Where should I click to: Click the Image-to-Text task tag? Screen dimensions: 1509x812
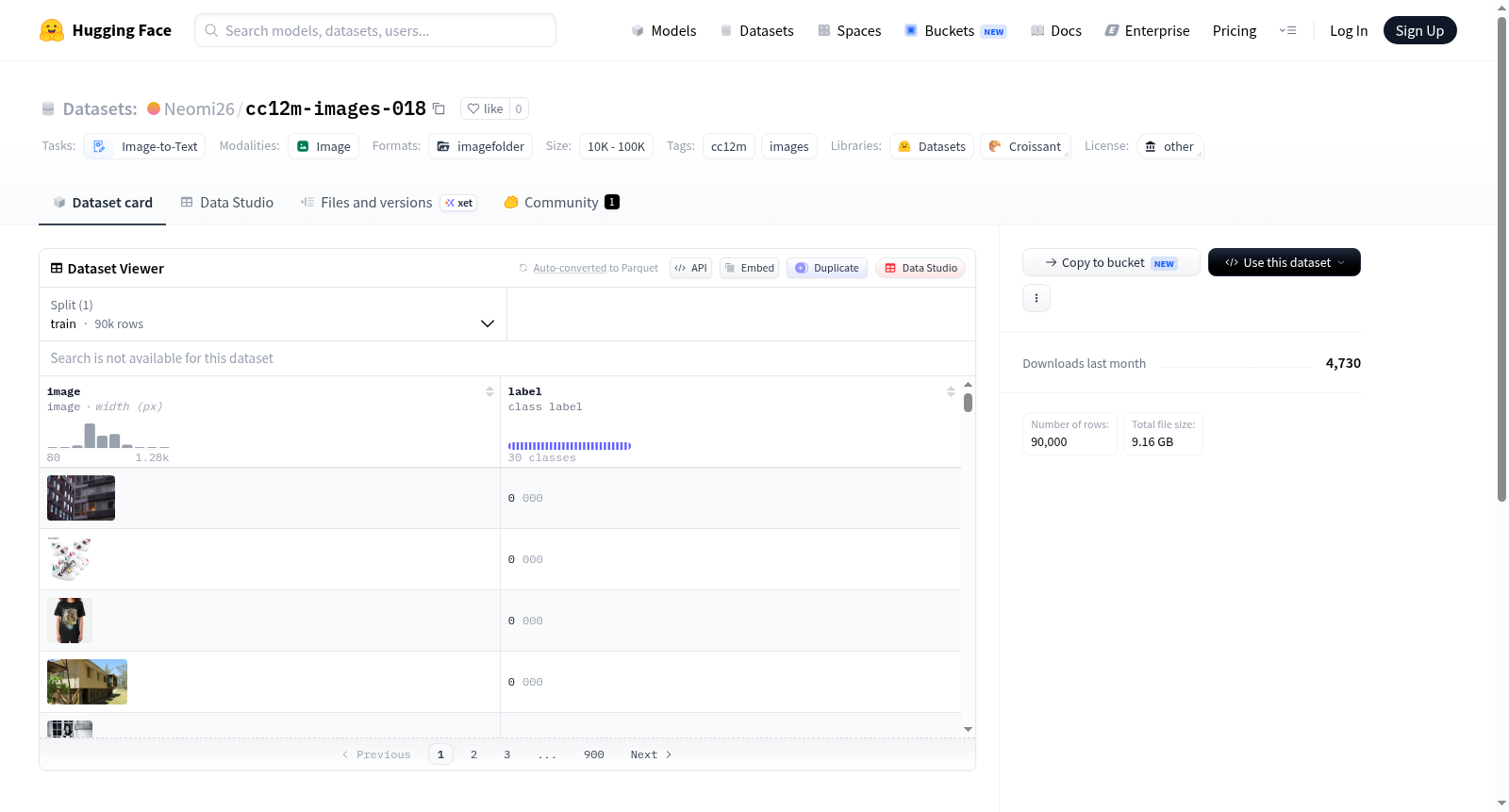[x=144, y=146]
